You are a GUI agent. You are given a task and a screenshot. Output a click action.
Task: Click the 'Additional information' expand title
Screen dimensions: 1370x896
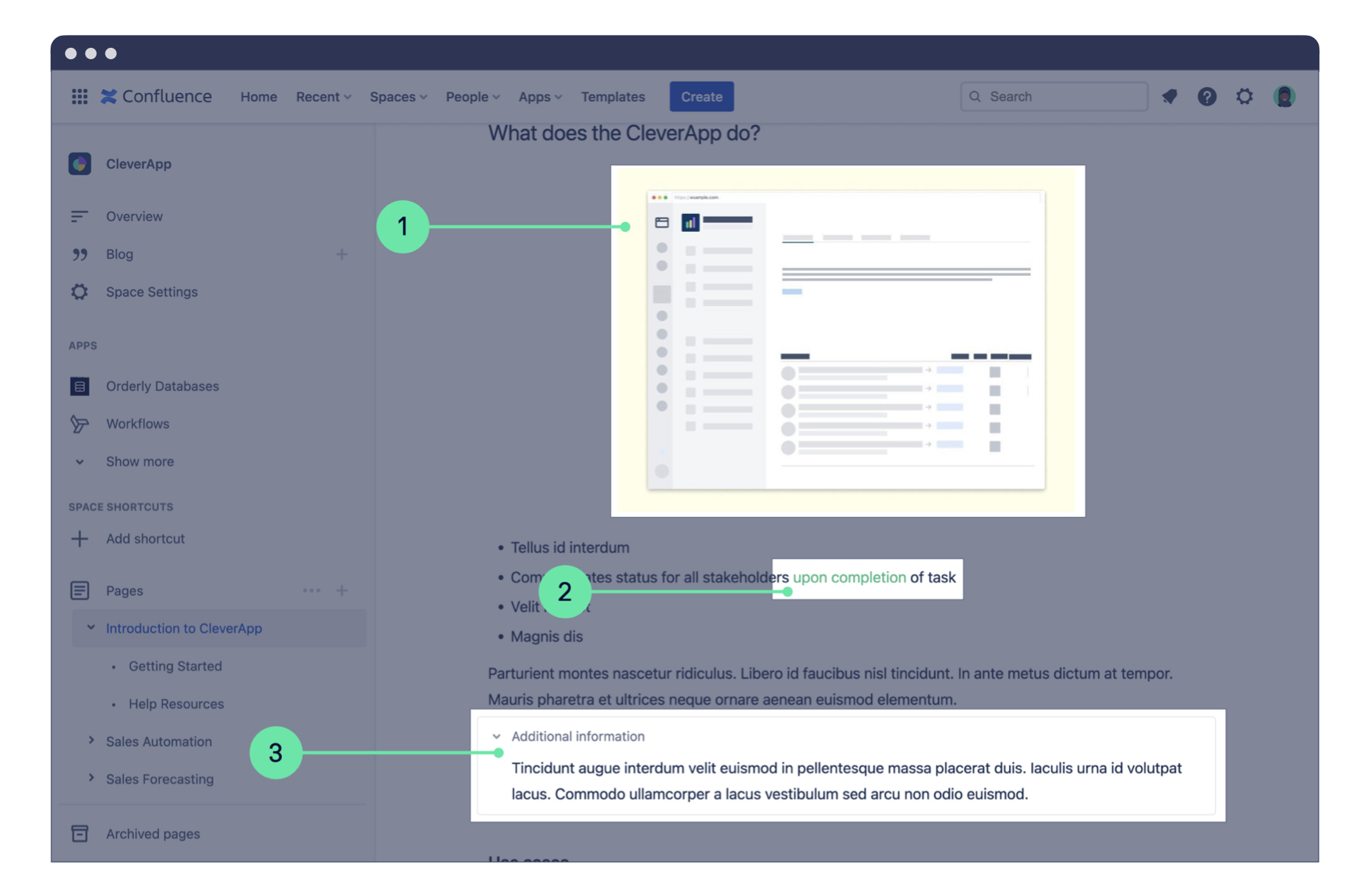[577, 736]
